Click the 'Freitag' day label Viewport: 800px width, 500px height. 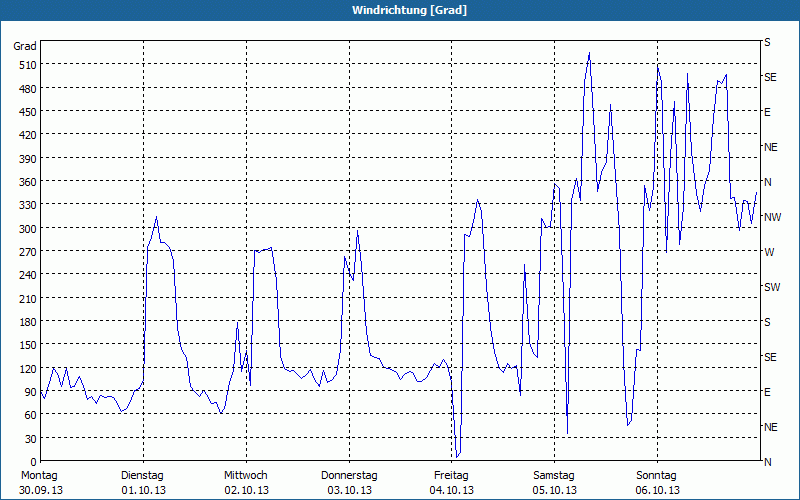[x=451, y=475]
